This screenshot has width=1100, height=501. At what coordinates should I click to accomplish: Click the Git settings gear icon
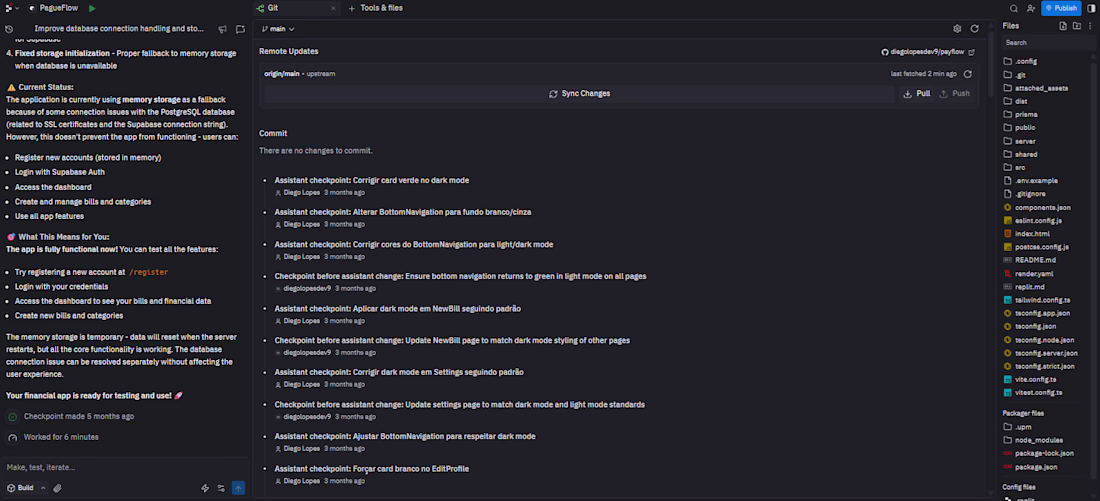(x=957, y=29)
